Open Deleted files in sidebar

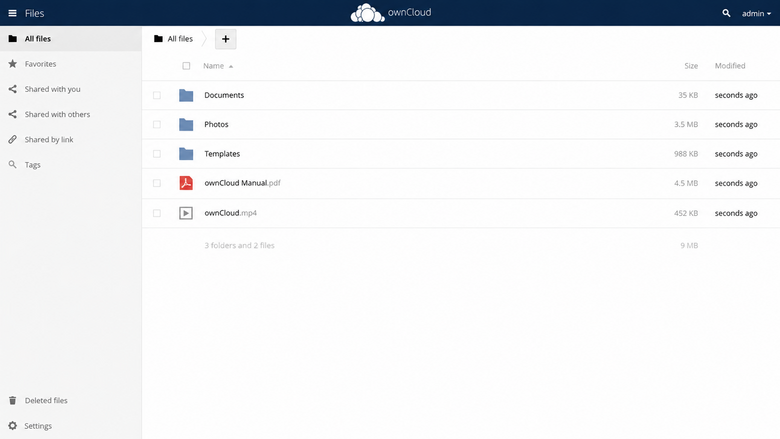(71, 400)
